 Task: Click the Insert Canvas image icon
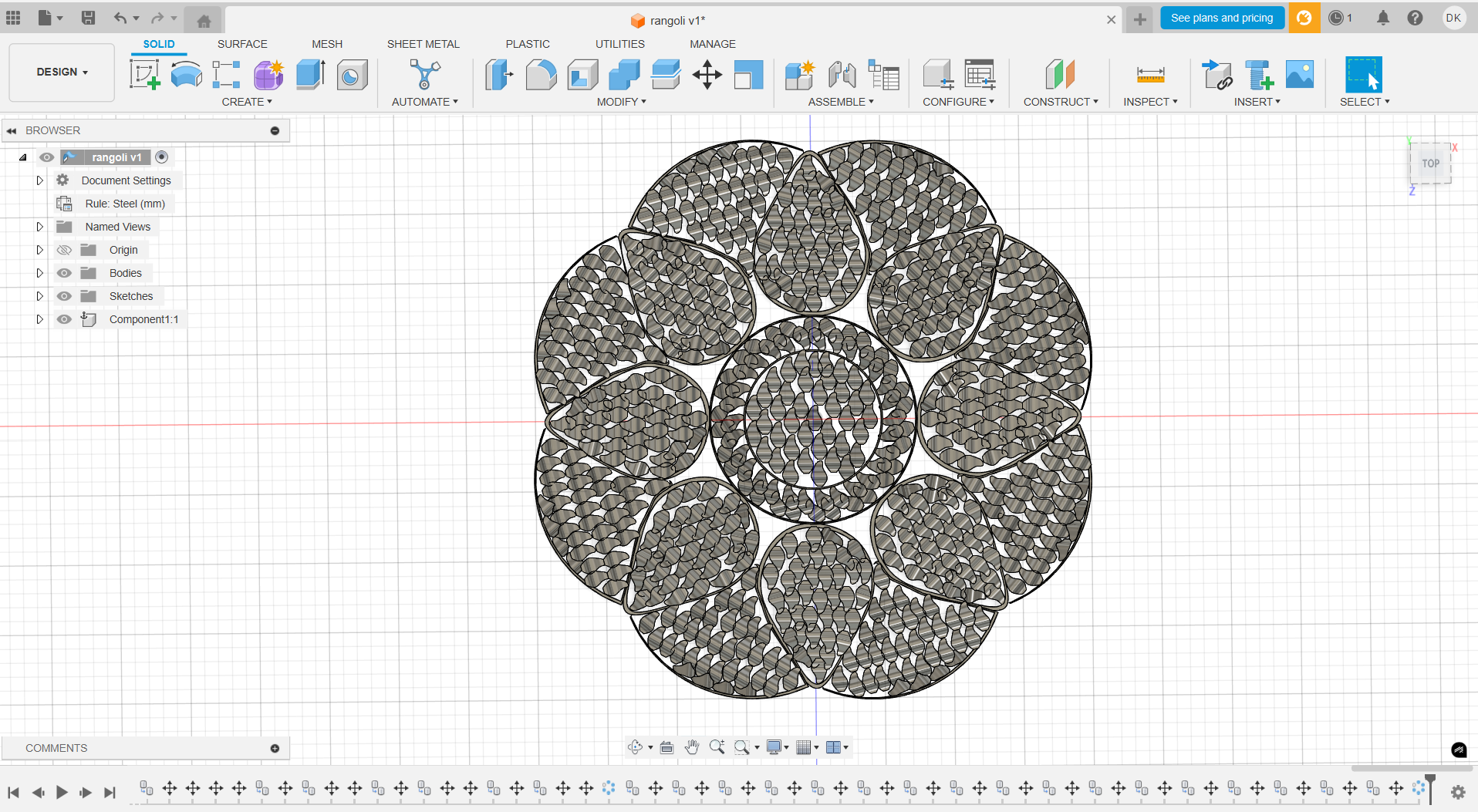click(1300, 75)
